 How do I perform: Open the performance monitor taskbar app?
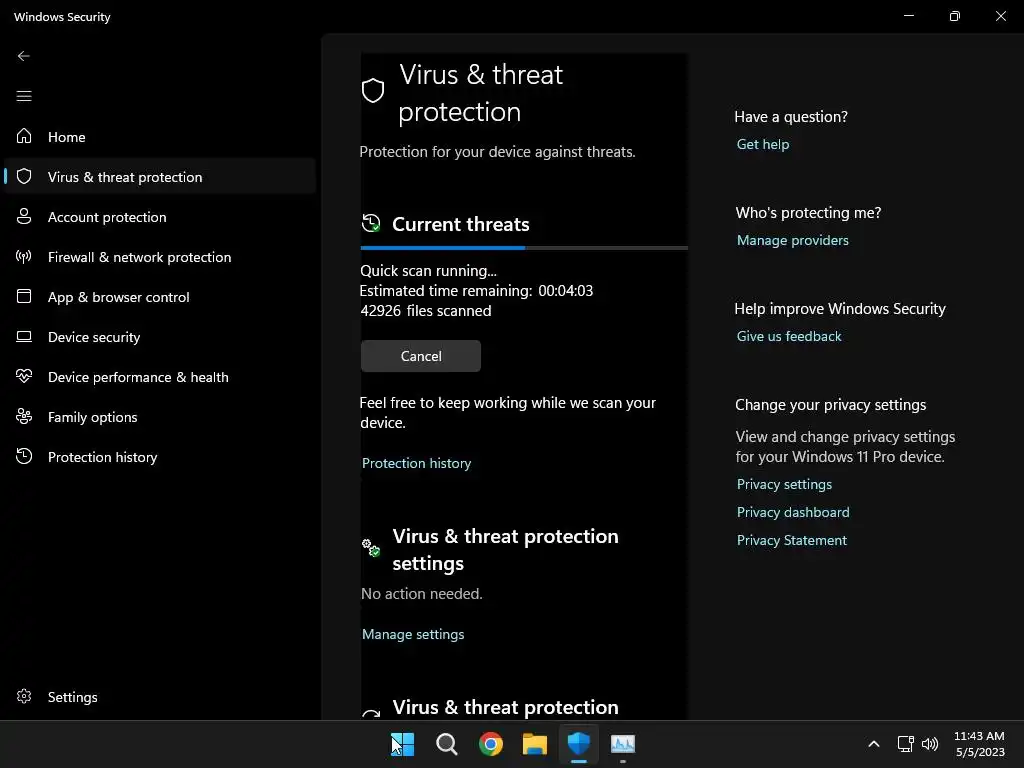point(622,744)
